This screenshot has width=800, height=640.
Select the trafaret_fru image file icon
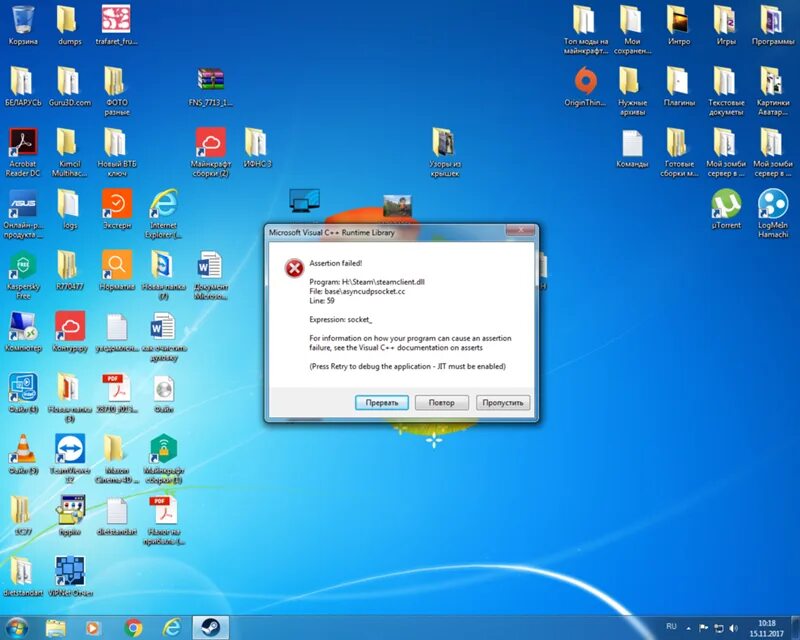(116, 26)
